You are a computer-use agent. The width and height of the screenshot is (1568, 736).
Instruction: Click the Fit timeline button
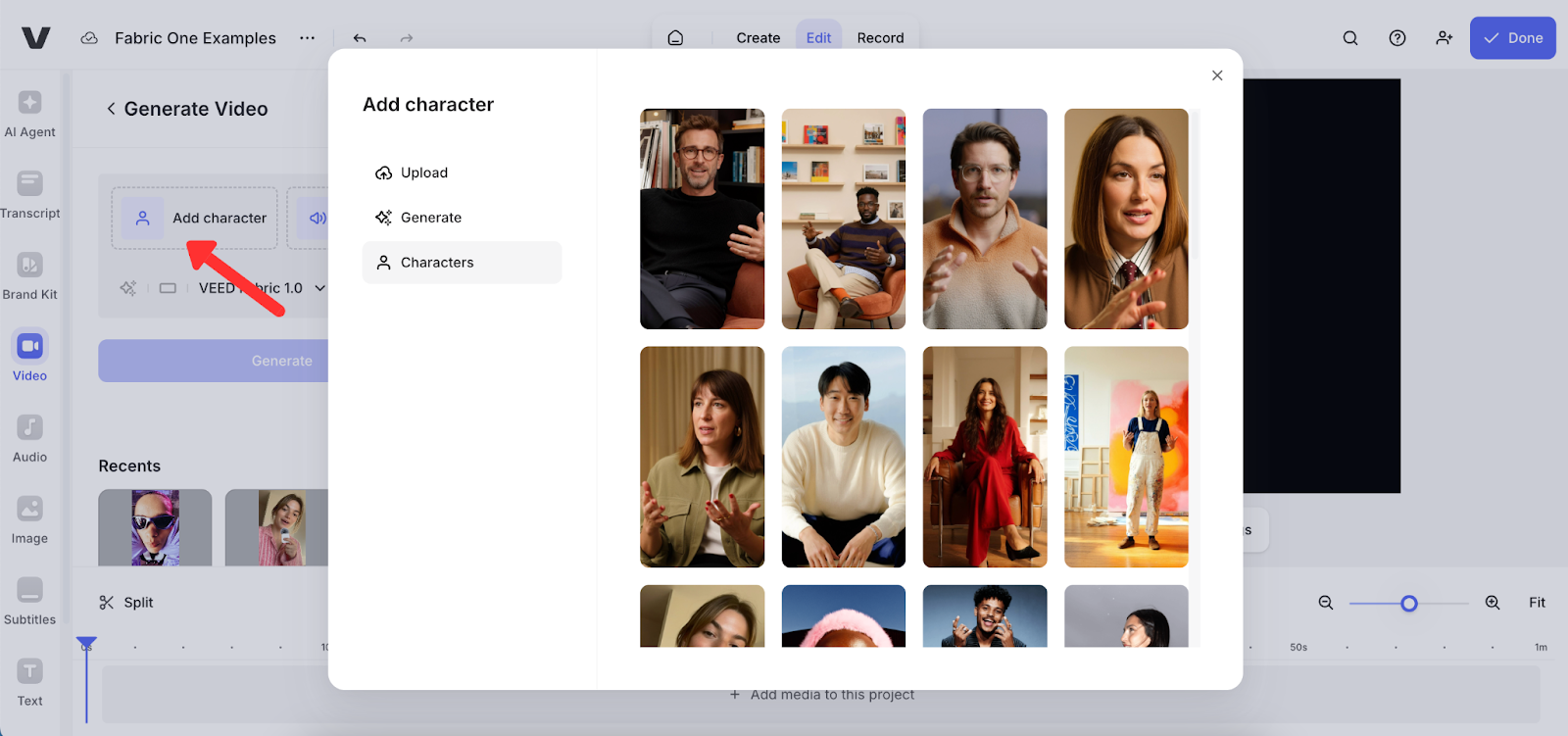[1537, 603]
